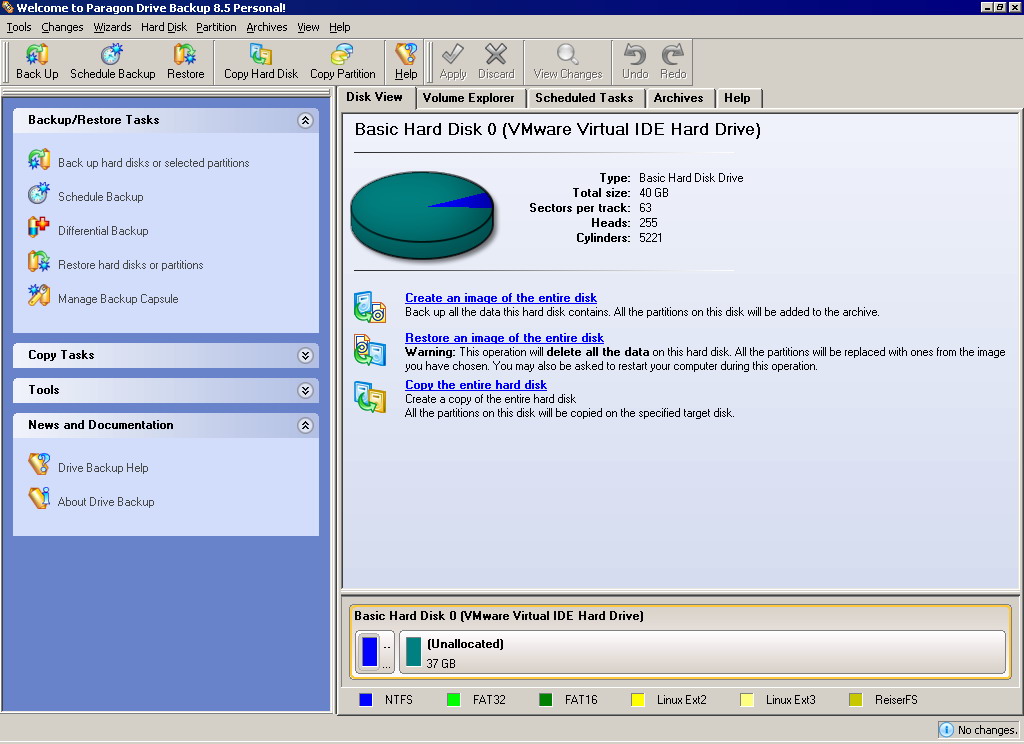The image size is (1024, 744).
Task: Click the NTFS blue legend swatch
Action: pyautogui.click(x=366, y=700)
